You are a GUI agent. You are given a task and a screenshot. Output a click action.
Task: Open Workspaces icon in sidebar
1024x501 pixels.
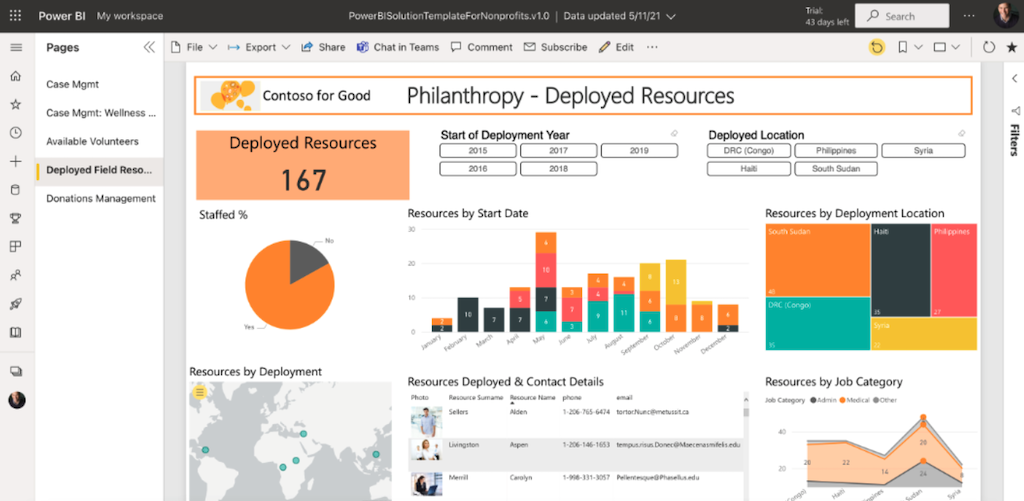16,372
